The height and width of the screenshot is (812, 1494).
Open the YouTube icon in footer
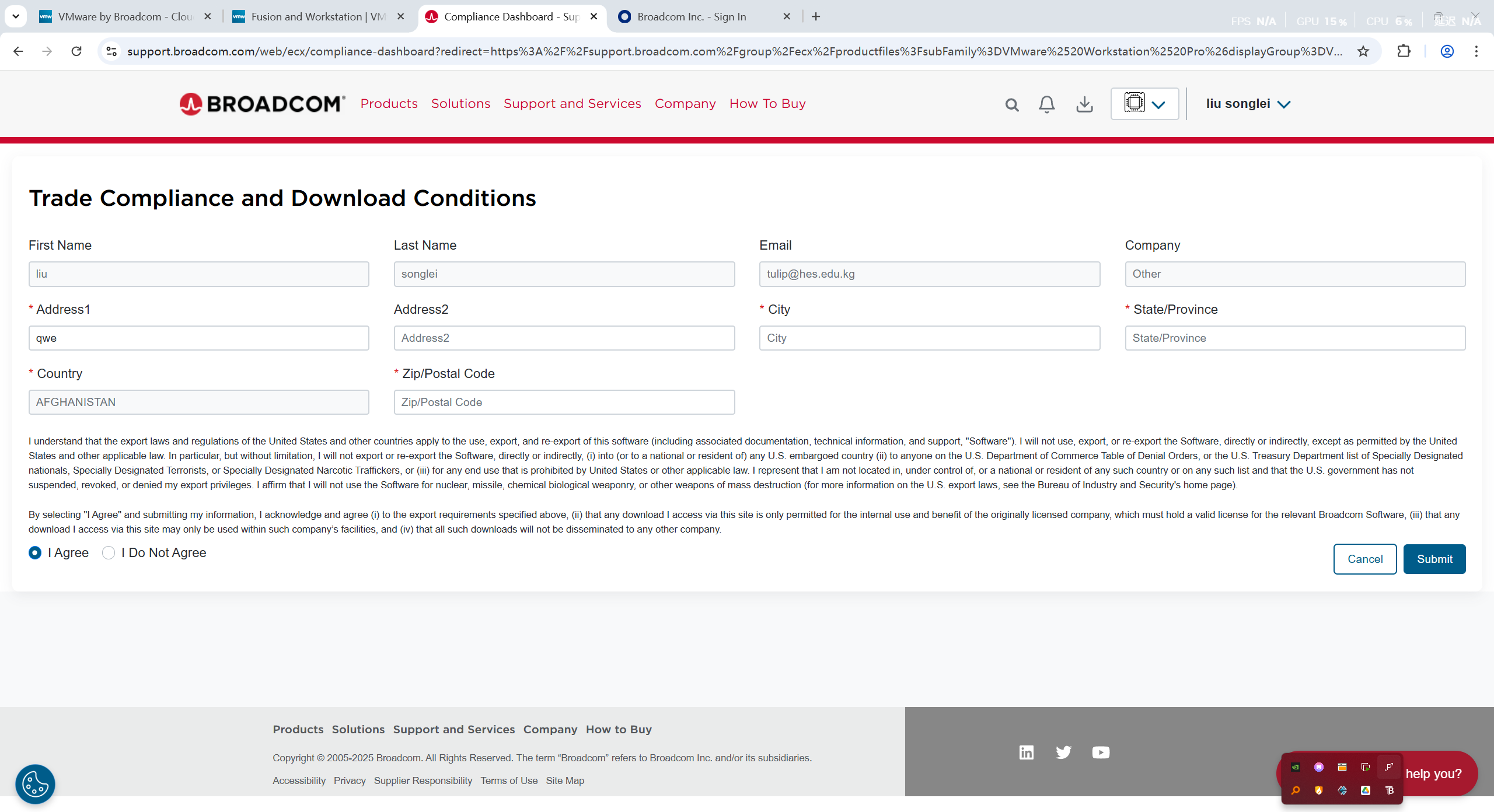point(1101,752)
